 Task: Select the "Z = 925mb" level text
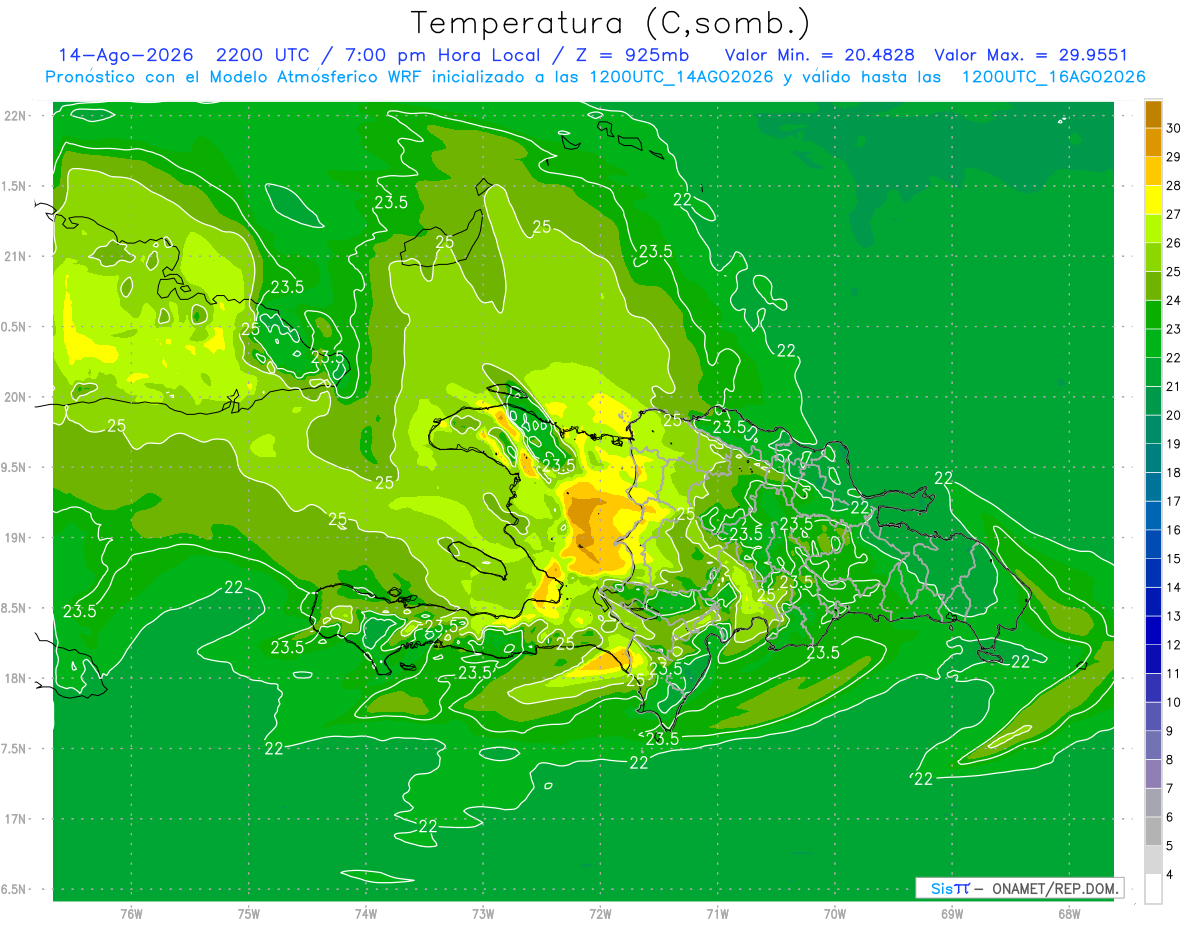pos(631,56)
